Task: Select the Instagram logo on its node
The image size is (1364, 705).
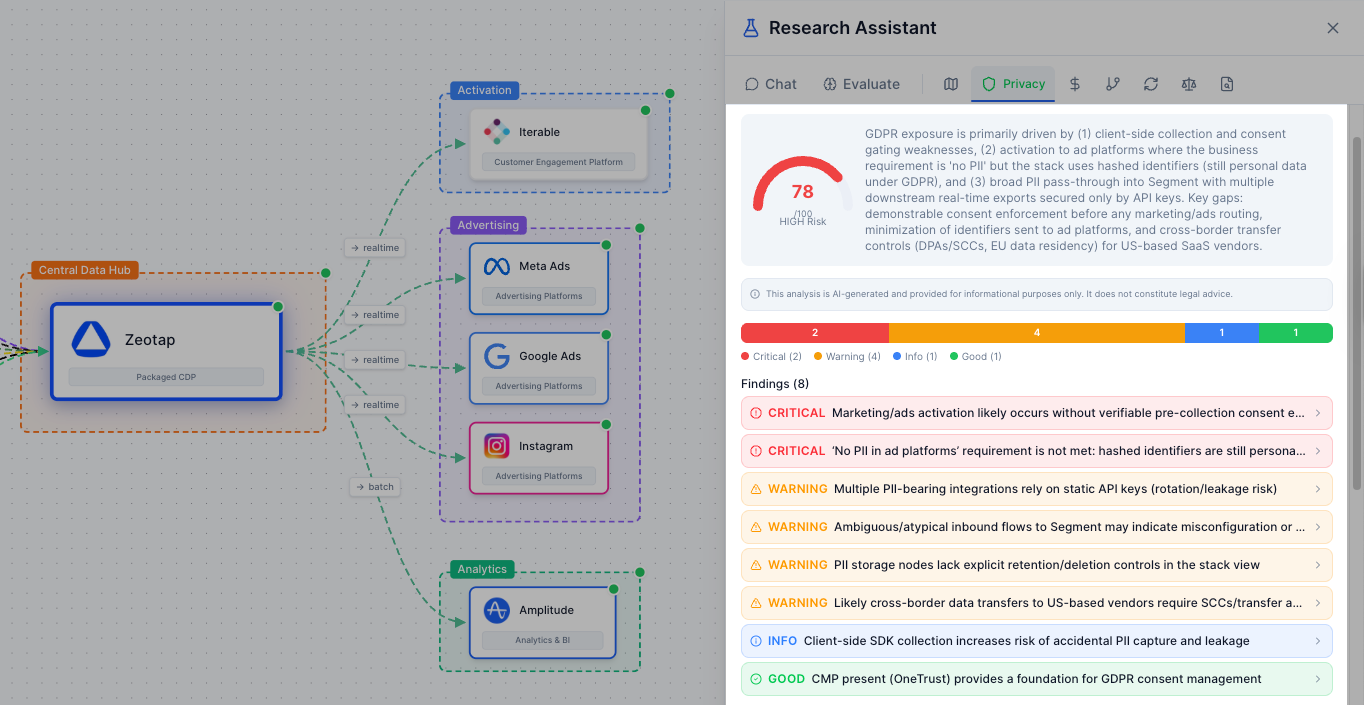Action: coord(497,445)
